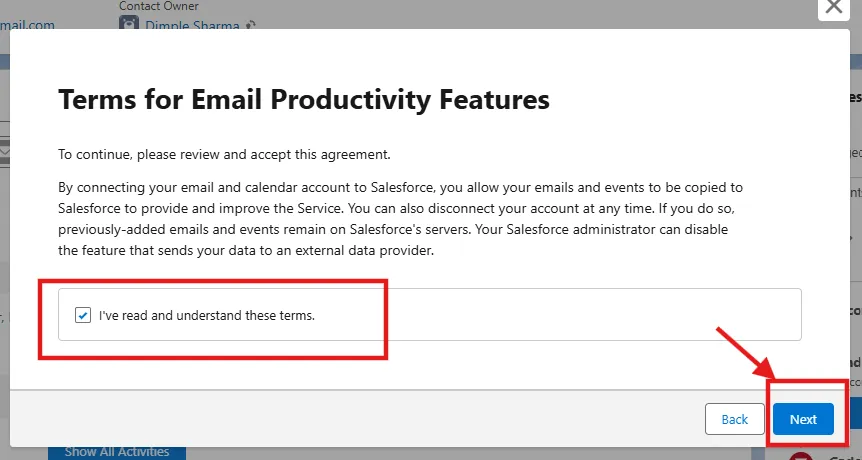Click the blue Next button
The height and width of the screenshot is (460, 862).
pyautogui.click(x=803, y=419)
